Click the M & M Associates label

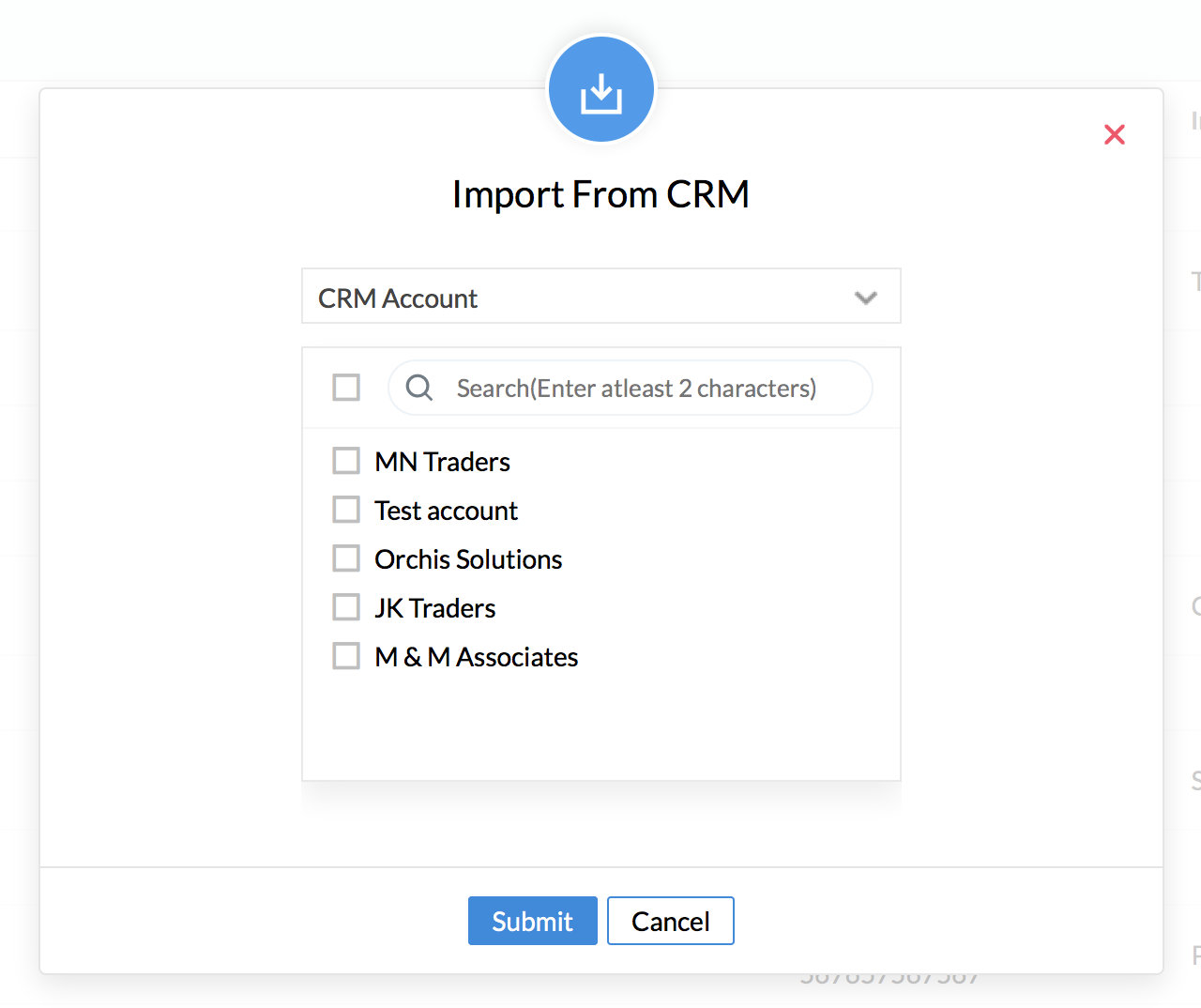pos(476,657)
